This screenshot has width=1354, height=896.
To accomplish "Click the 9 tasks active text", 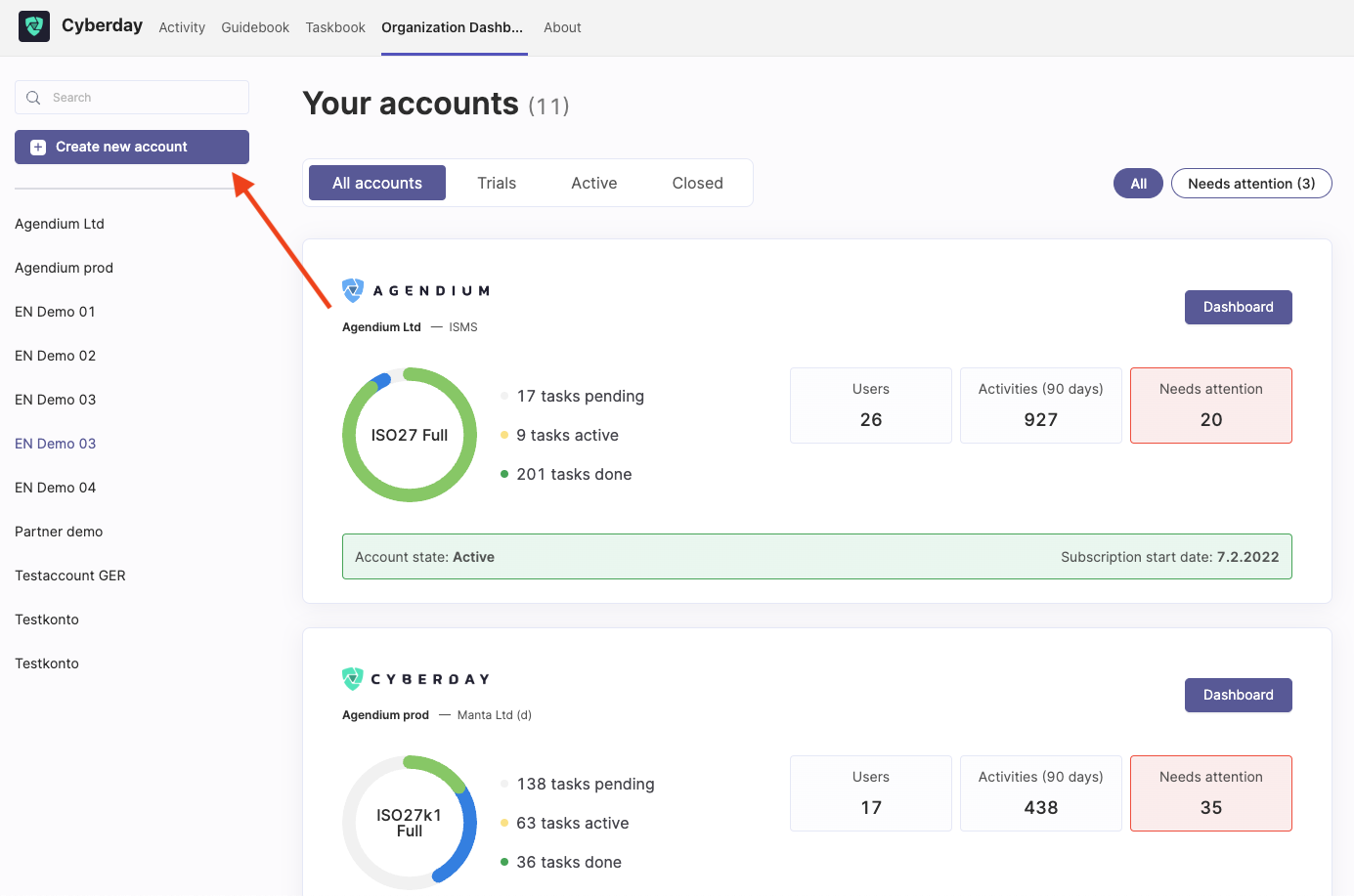I will [568, 435].
